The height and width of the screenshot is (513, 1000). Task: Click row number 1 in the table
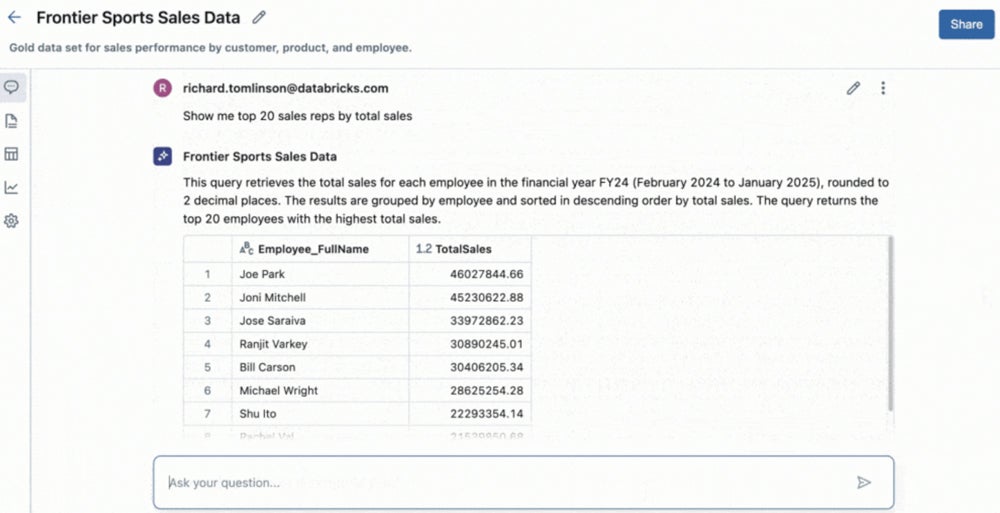tap(207, 274)
